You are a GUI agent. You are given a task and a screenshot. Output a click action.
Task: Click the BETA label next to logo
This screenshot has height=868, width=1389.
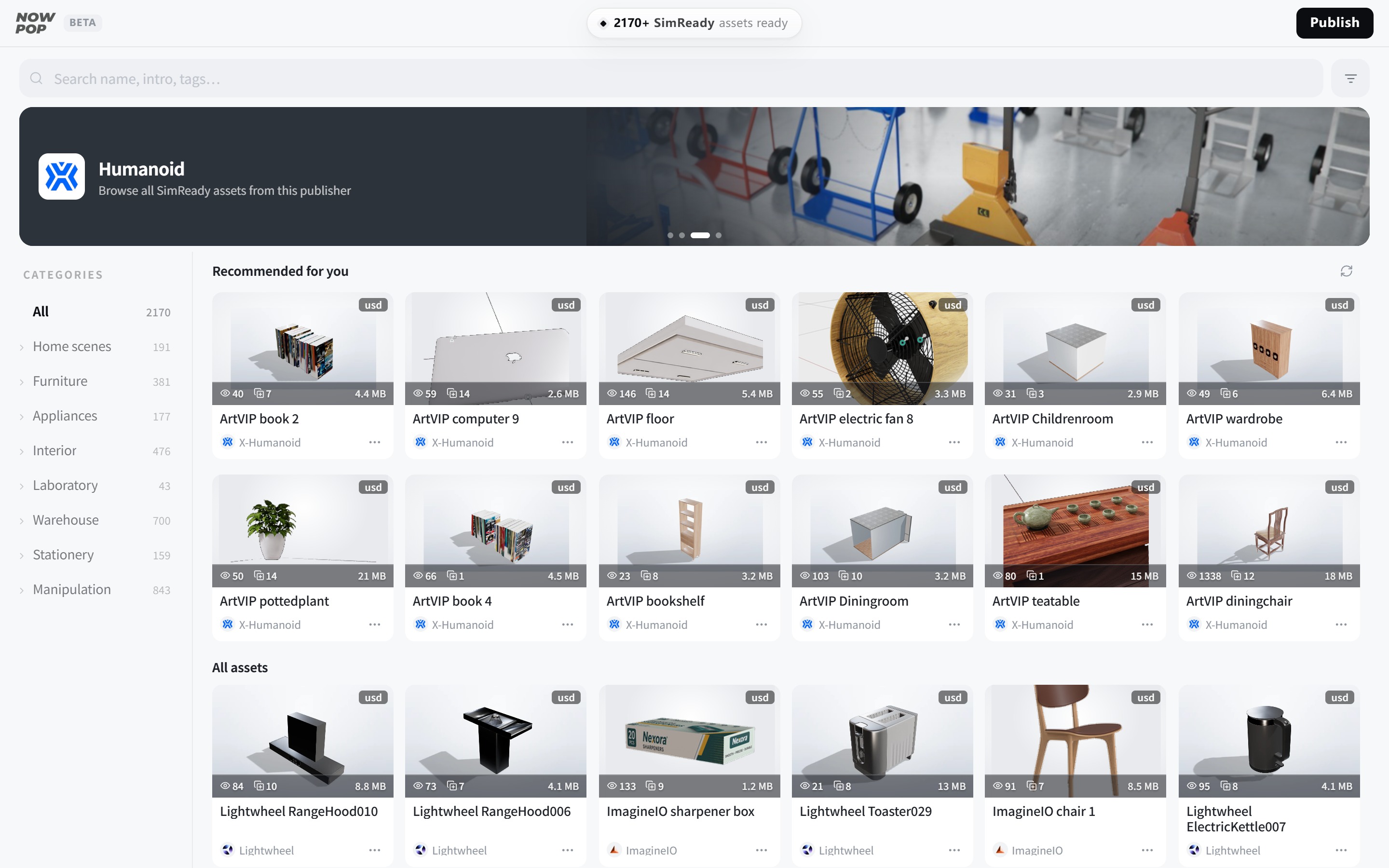pyautogui.click(x=82, y=23)
